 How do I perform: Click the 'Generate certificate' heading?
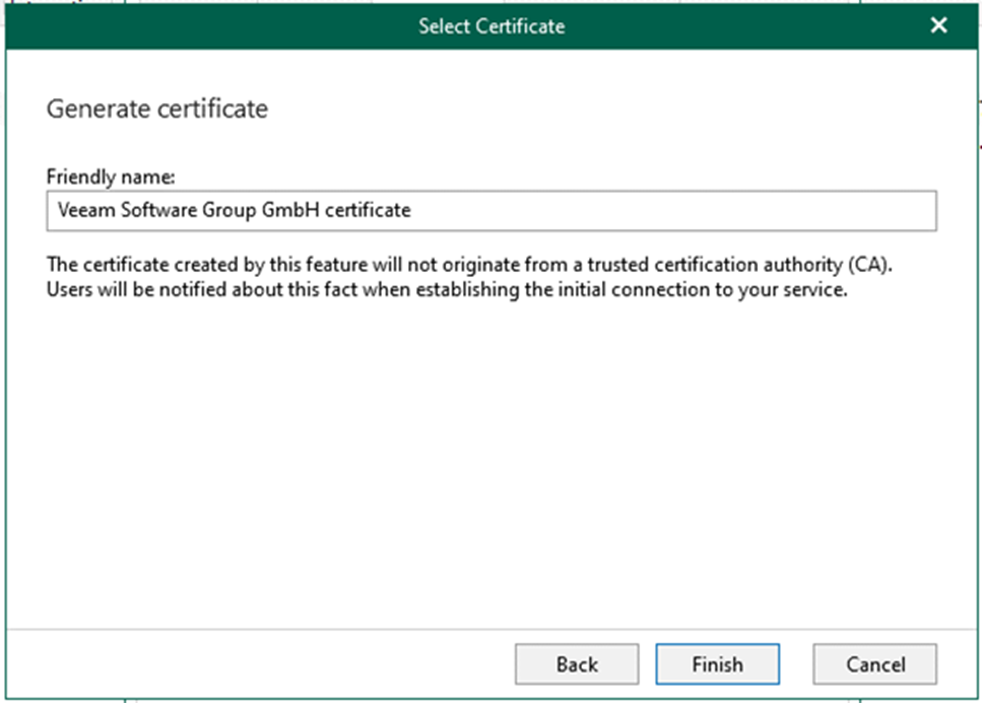pyautogui.click(x=157, y=108)
